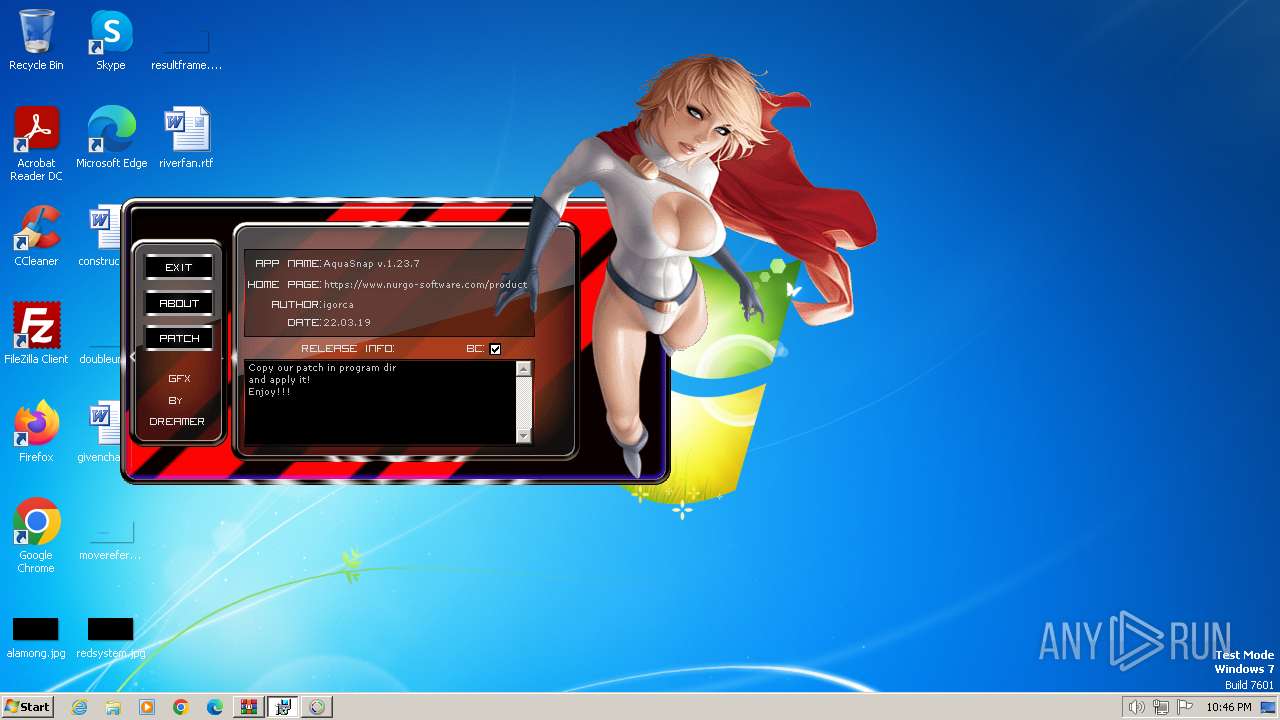Viewport: 1280px width, 720px height.
Task: Select the moverefer desktop file
Action: tap(110, 540)
